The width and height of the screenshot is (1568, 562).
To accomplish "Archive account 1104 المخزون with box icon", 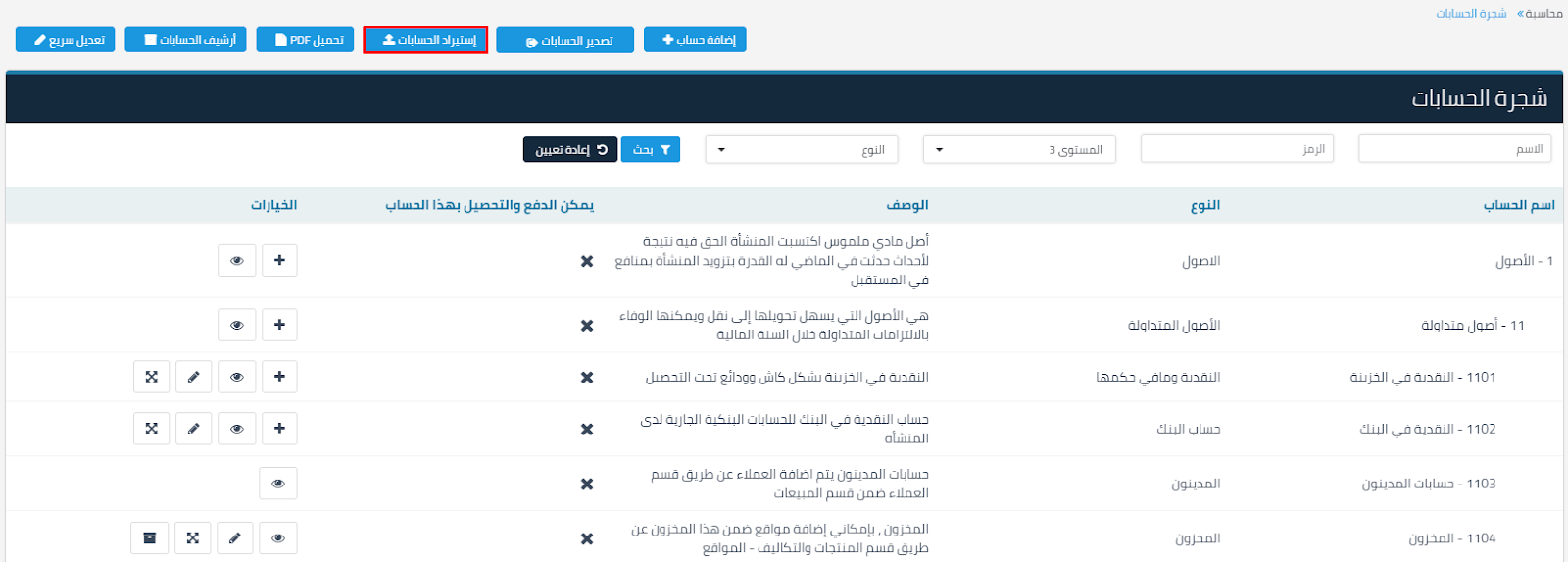I will (149, 537).
